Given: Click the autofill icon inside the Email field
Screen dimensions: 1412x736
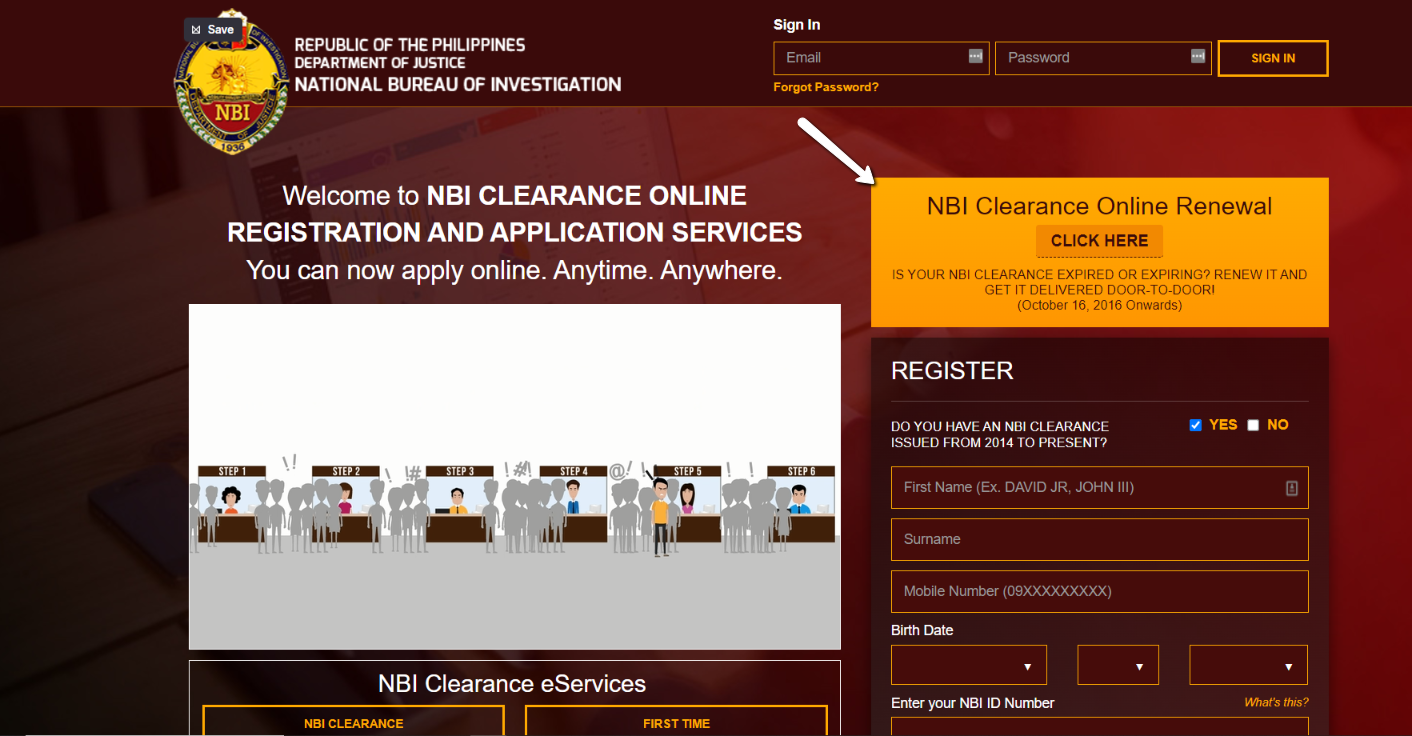Looking at the screenshot, I should tap(973, 58).
